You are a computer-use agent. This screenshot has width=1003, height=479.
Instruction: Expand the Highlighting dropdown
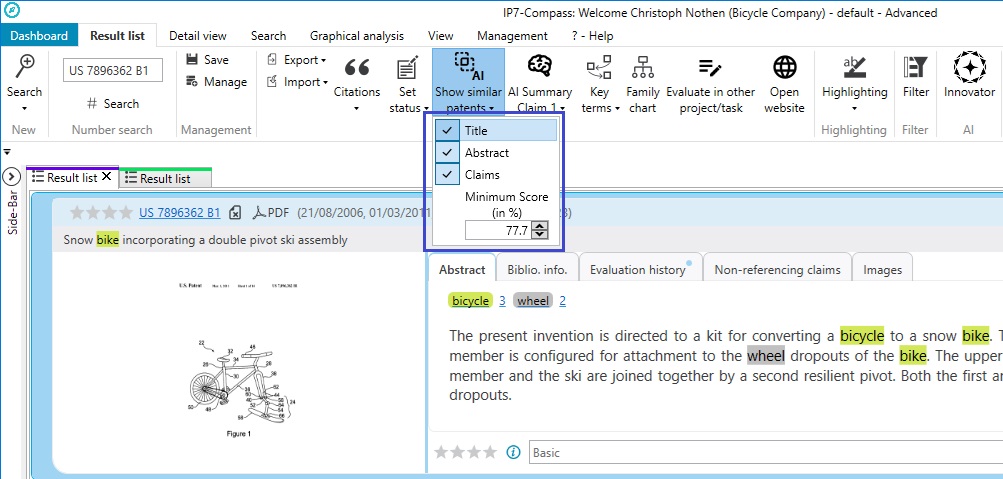854,108
